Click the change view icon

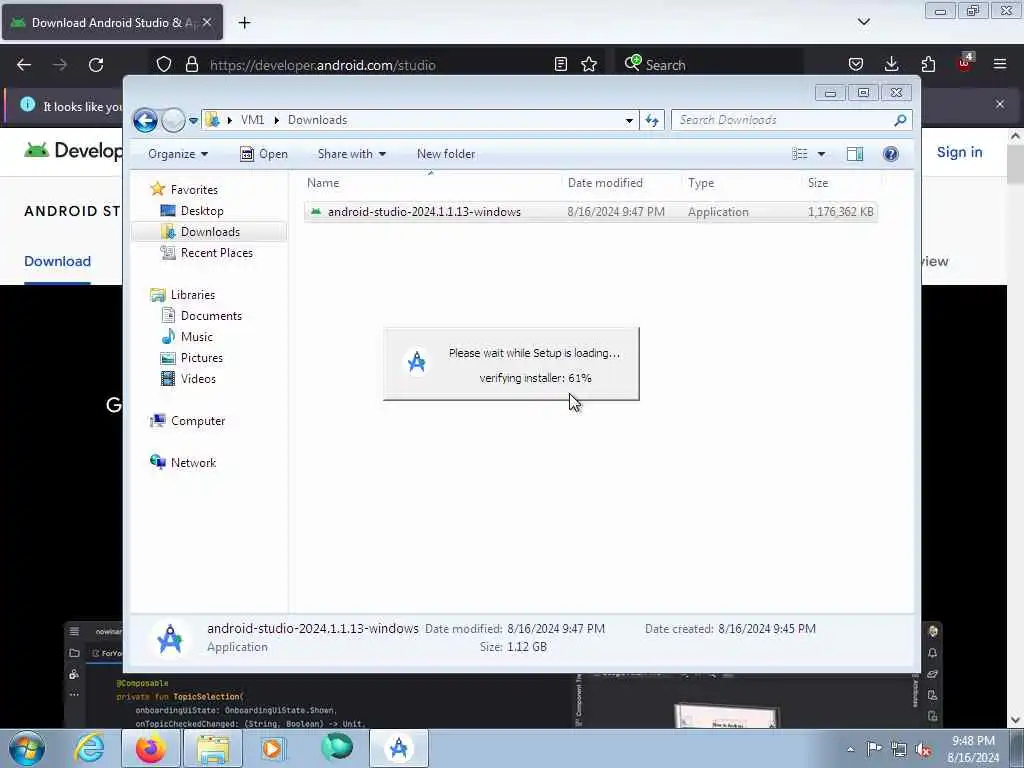800,154
